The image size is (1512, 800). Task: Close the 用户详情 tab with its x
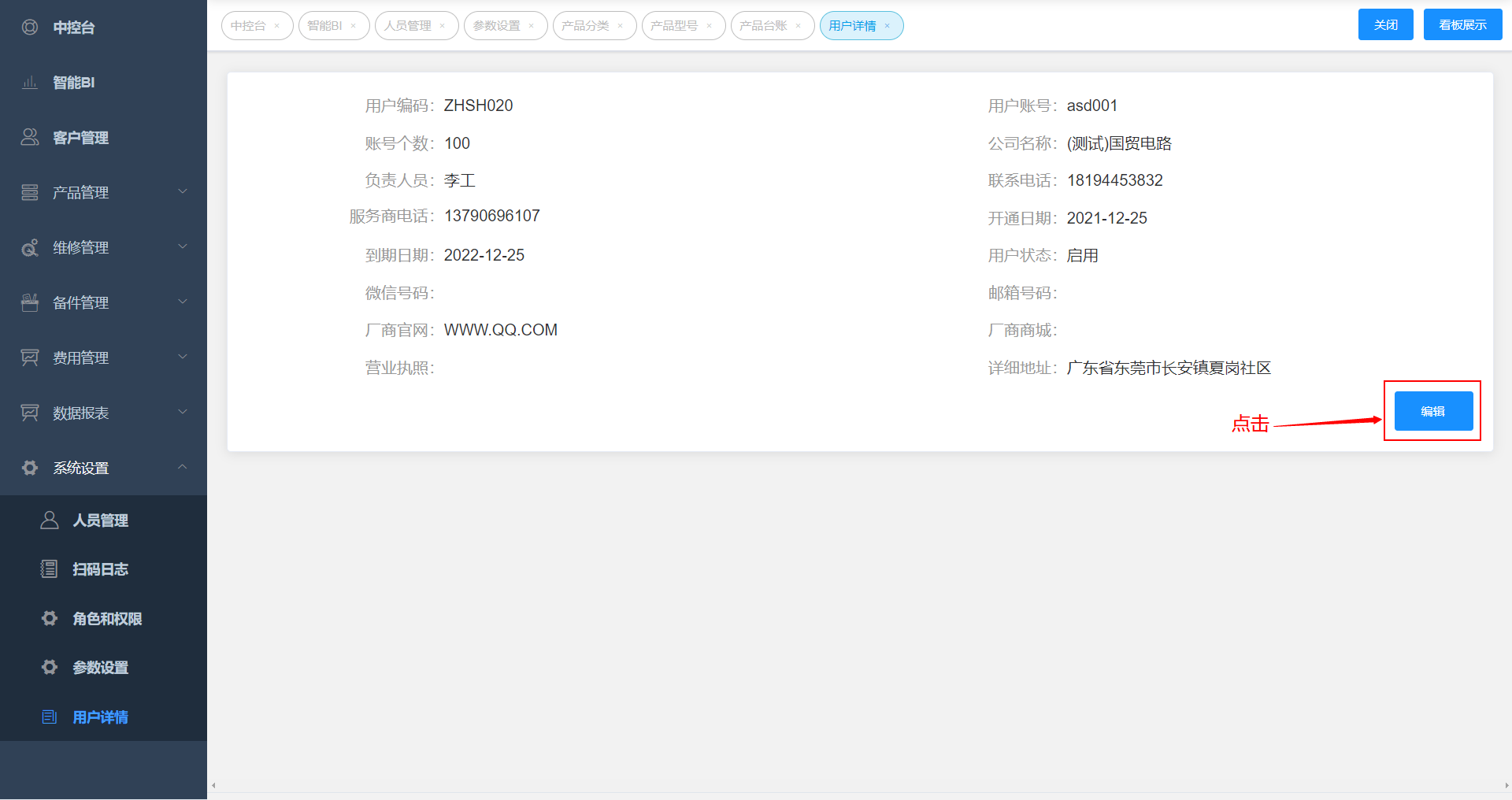(x=888, y=26)
